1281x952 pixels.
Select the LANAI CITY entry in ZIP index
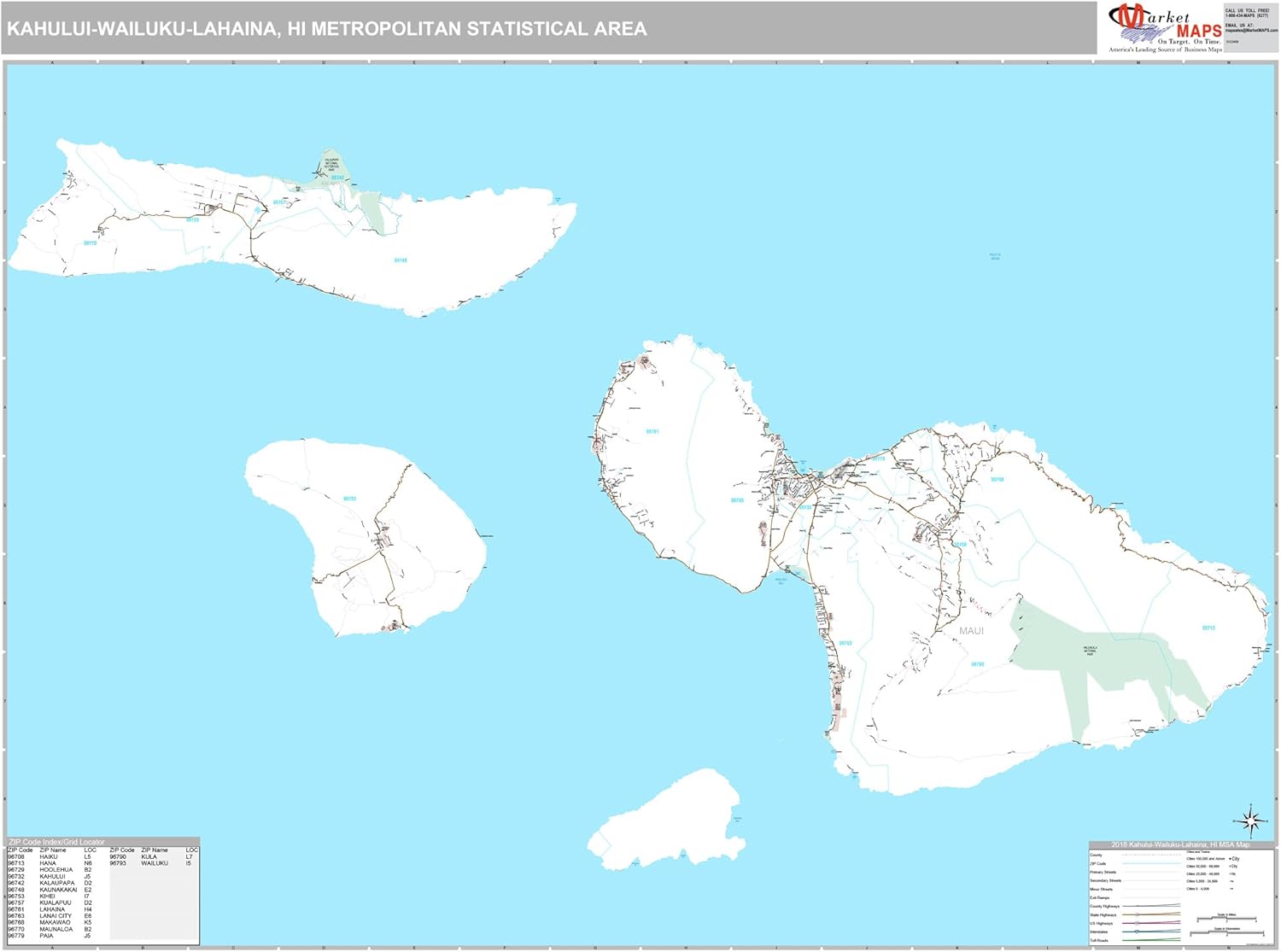point(56,916)
